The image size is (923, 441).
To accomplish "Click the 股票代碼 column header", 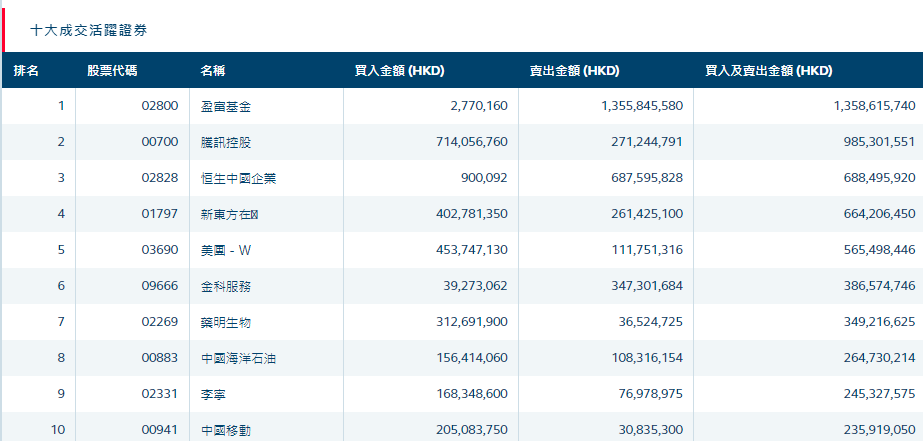I will coord(112,71).
